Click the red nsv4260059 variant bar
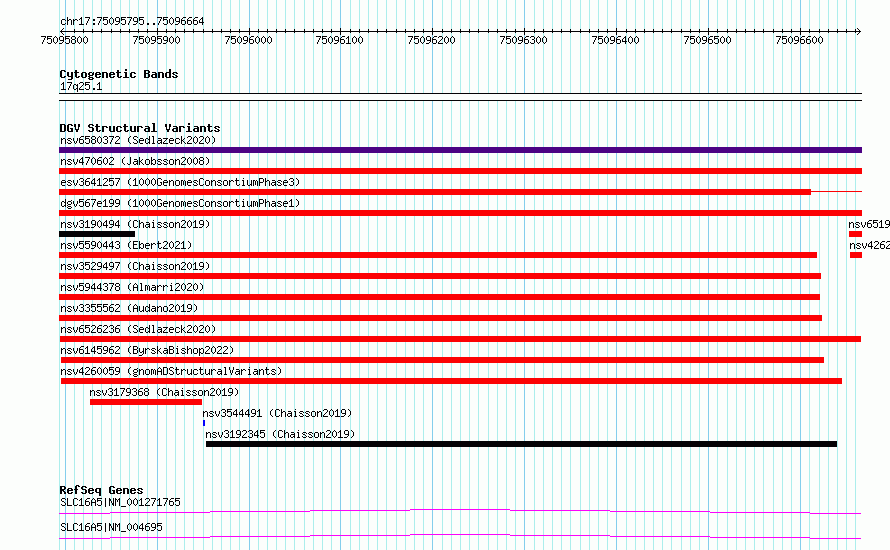Viewport: 890px width, 550px height. point(451,381)
